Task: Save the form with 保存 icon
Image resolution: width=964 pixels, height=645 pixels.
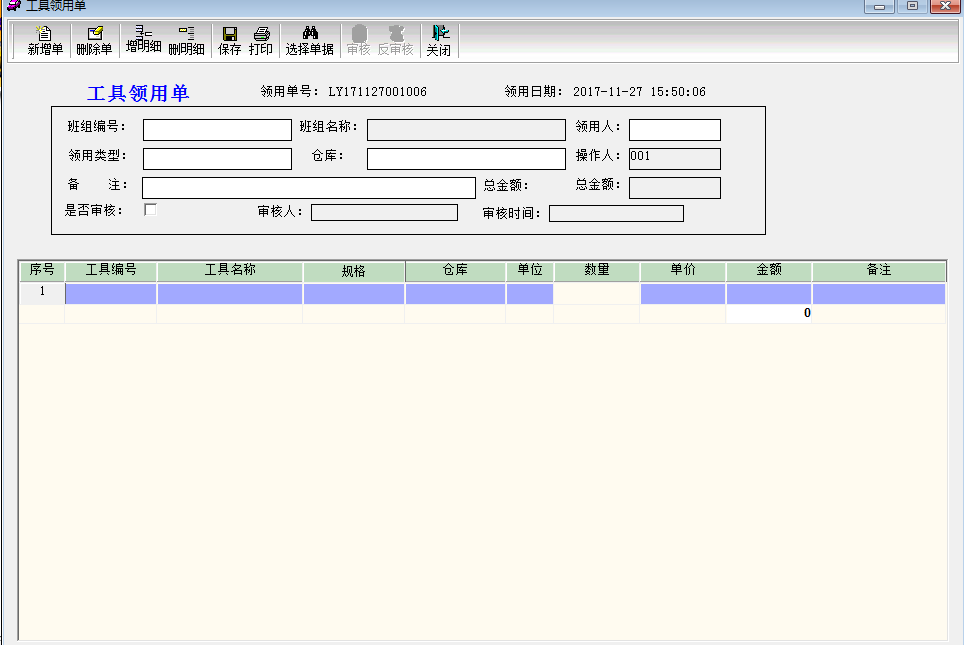Action: pyautogui.click(x=229, y=41)
